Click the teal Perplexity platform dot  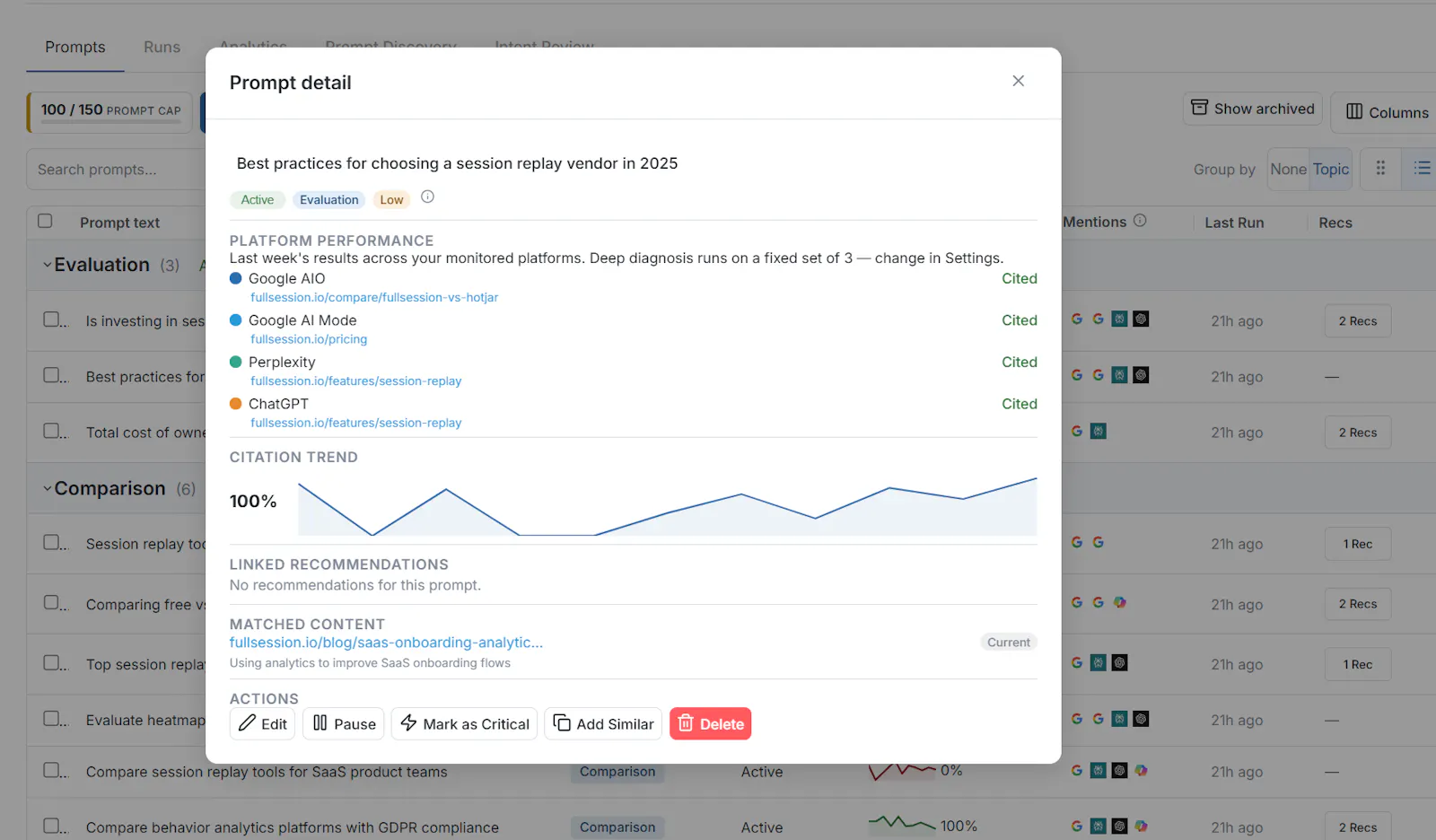[236, 362]
